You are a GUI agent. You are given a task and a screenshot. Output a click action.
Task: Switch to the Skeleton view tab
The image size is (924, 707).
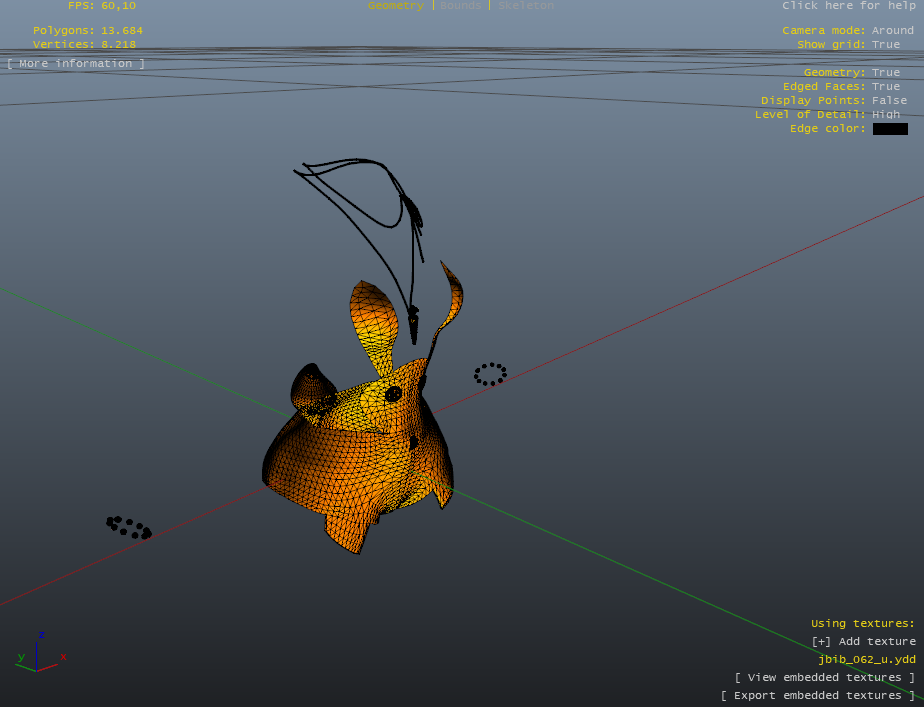tap(526, 6)
